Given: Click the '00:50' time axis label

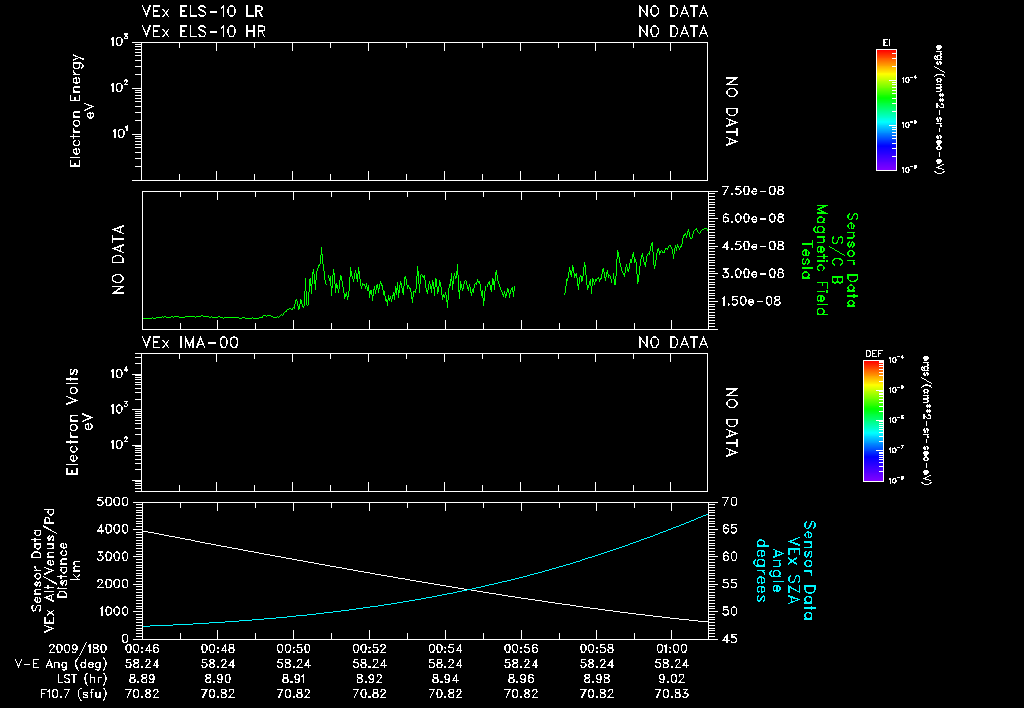Looking at the screenshot, I should click(x=293, y=649).
